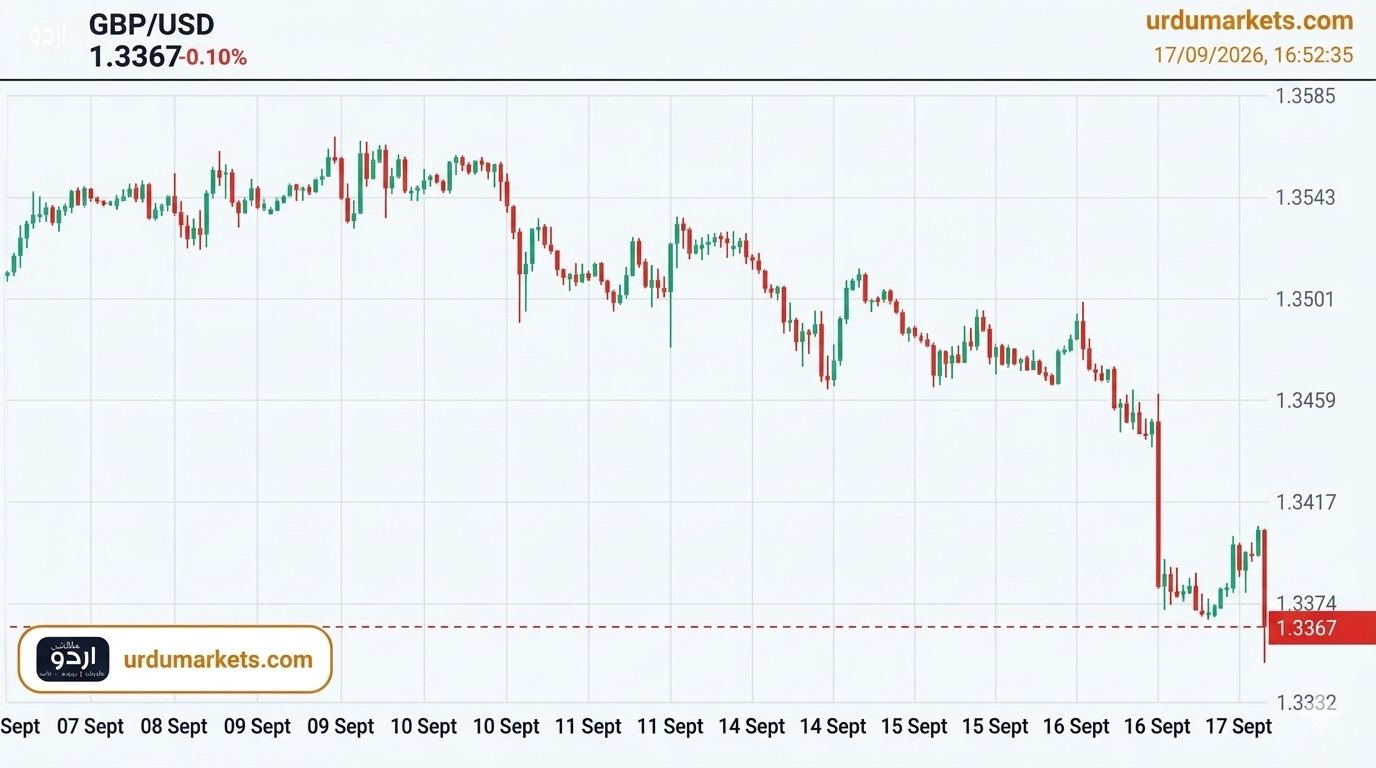Click the faint Urdu watermark beside GBP/USD
Screen dimensions: 1376x768
click(x=47, y=35)
